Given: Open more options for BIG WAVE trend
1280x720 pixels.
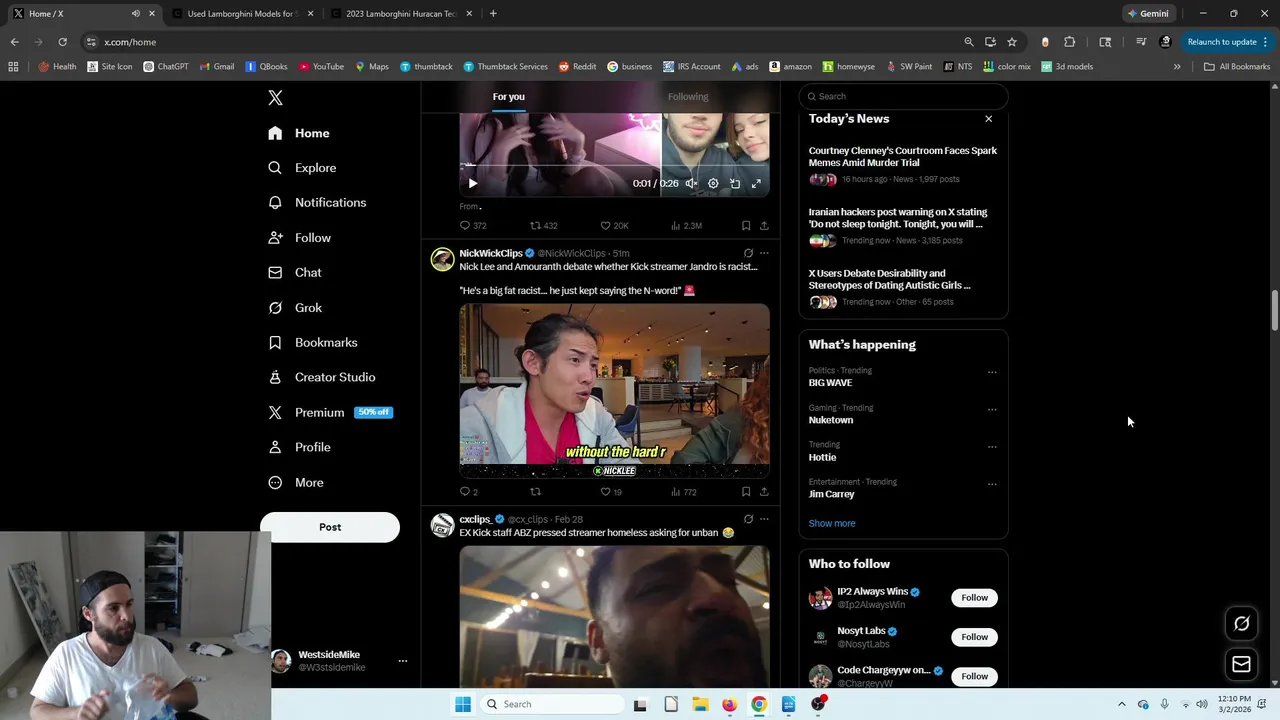Looking at the screenshot, I should 992,372.
